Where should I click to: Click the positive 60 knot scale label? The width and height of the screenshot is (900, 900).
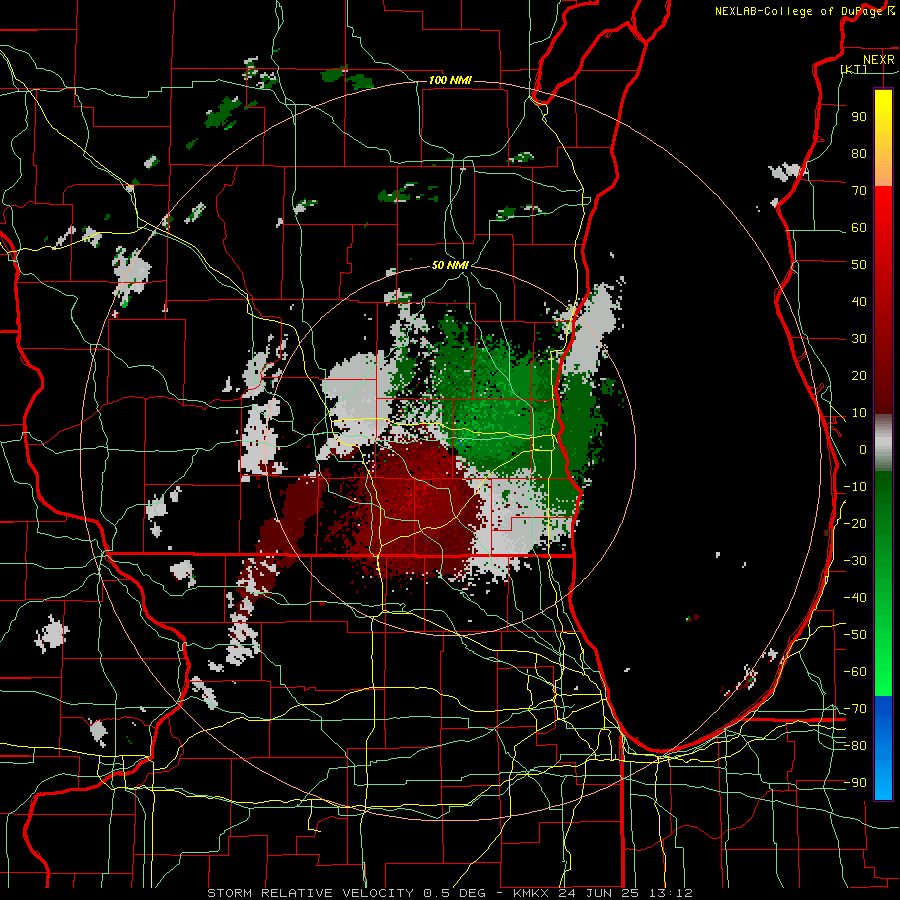[x=859, y=227]
